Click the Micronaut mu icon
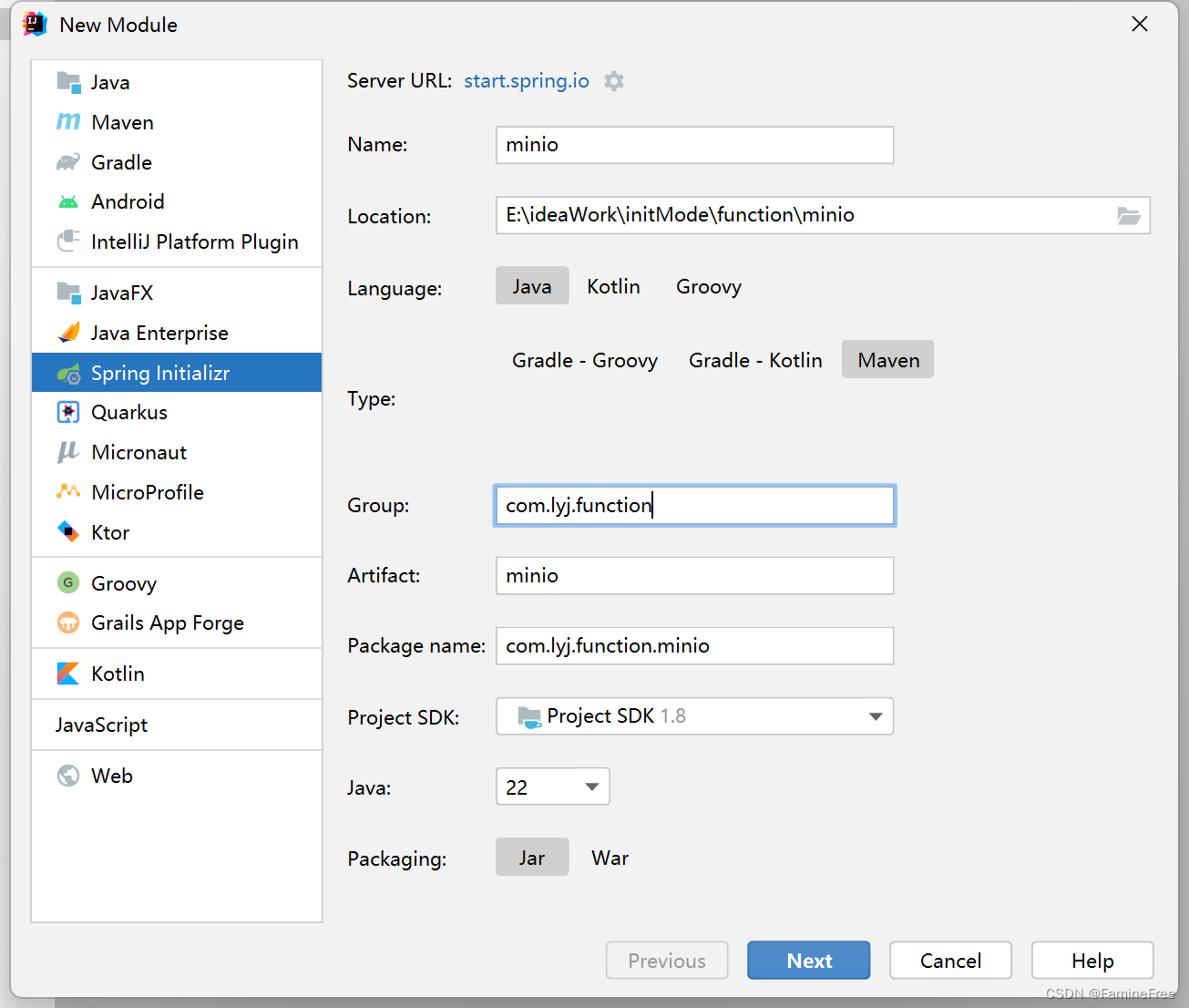This screenshot has height=1008, width=1189. coord(68,452)
